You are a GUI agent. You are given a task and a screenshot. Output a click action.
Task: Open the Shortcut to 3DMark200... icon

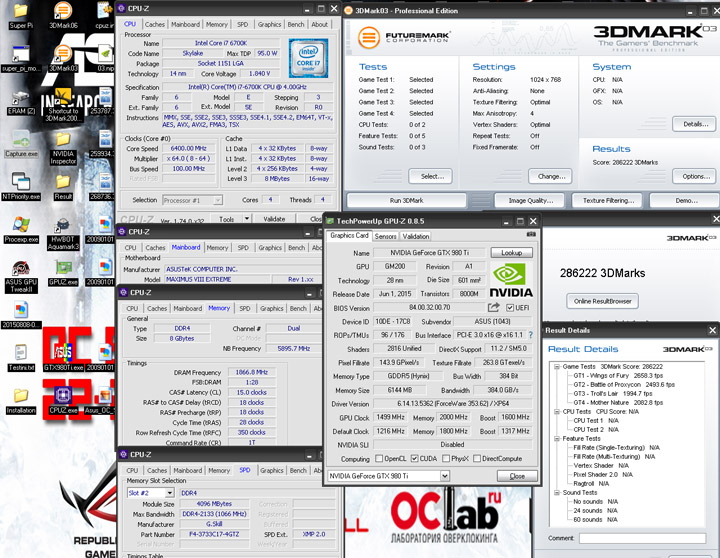(x=63, y=105)
